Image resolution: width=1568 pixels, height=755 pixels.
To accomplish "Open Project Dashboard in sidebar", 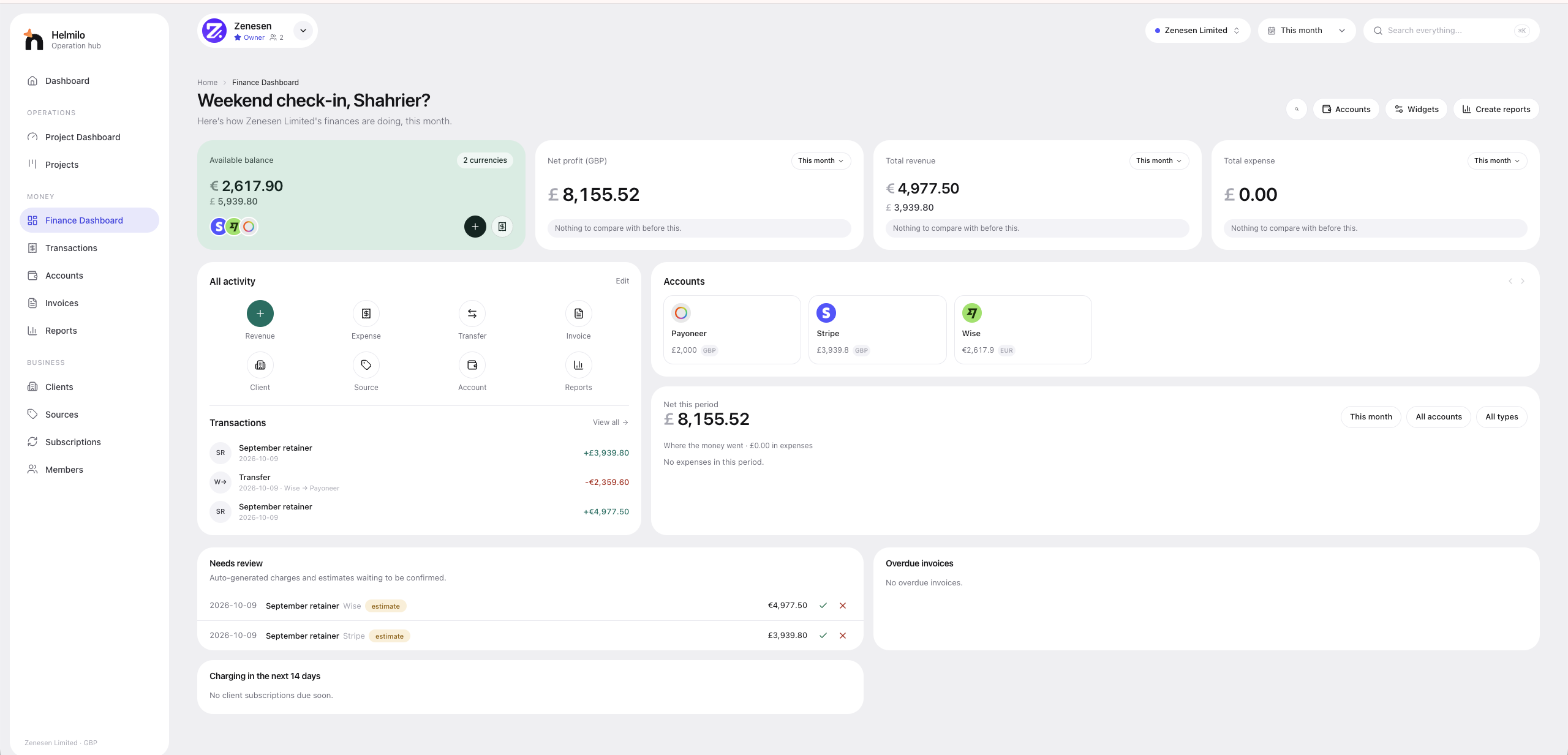I will [89, 137].
